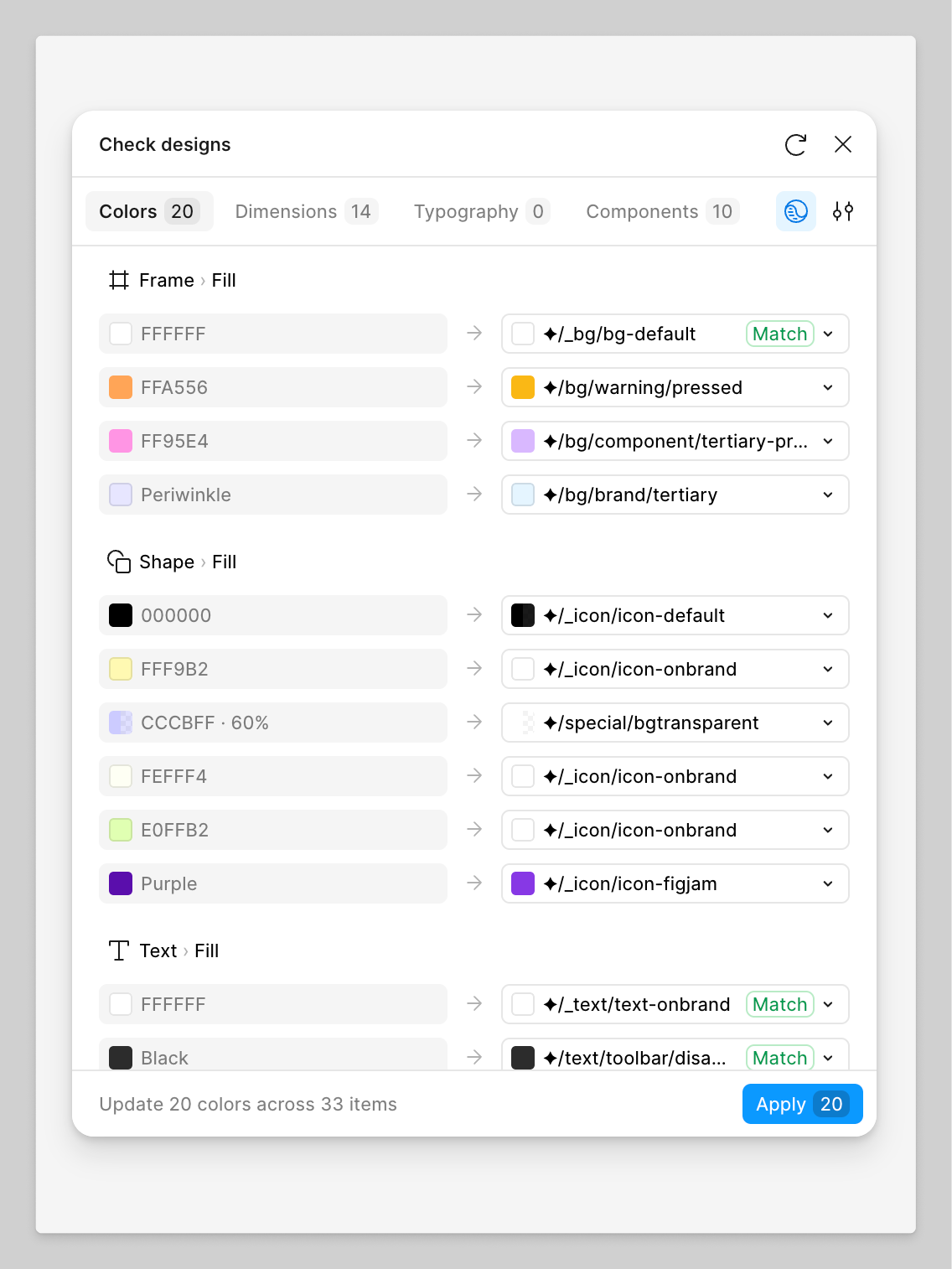The image size is (952, 1269).
Task: Click the arrow icon next to Periwinkle
Action: 474,495
